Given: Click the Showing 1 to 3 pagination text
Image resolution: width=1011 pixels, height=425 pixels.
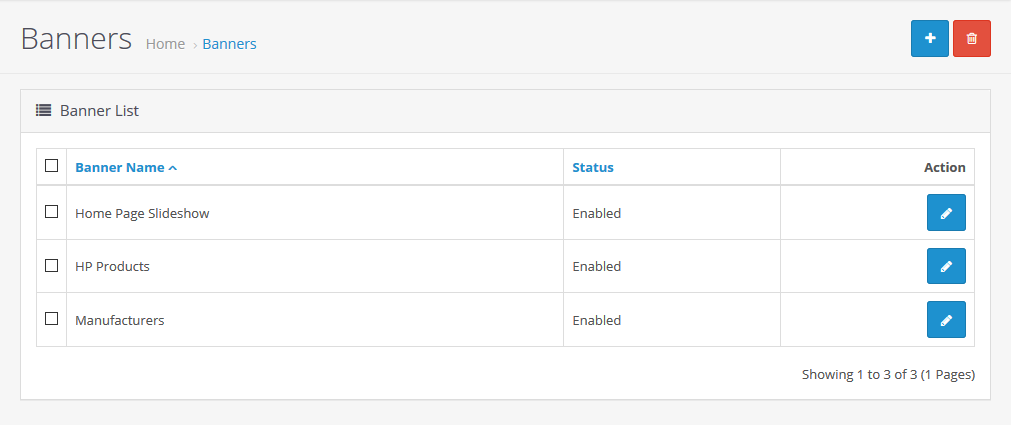Looking at the screenshot, I should (888, 375).
